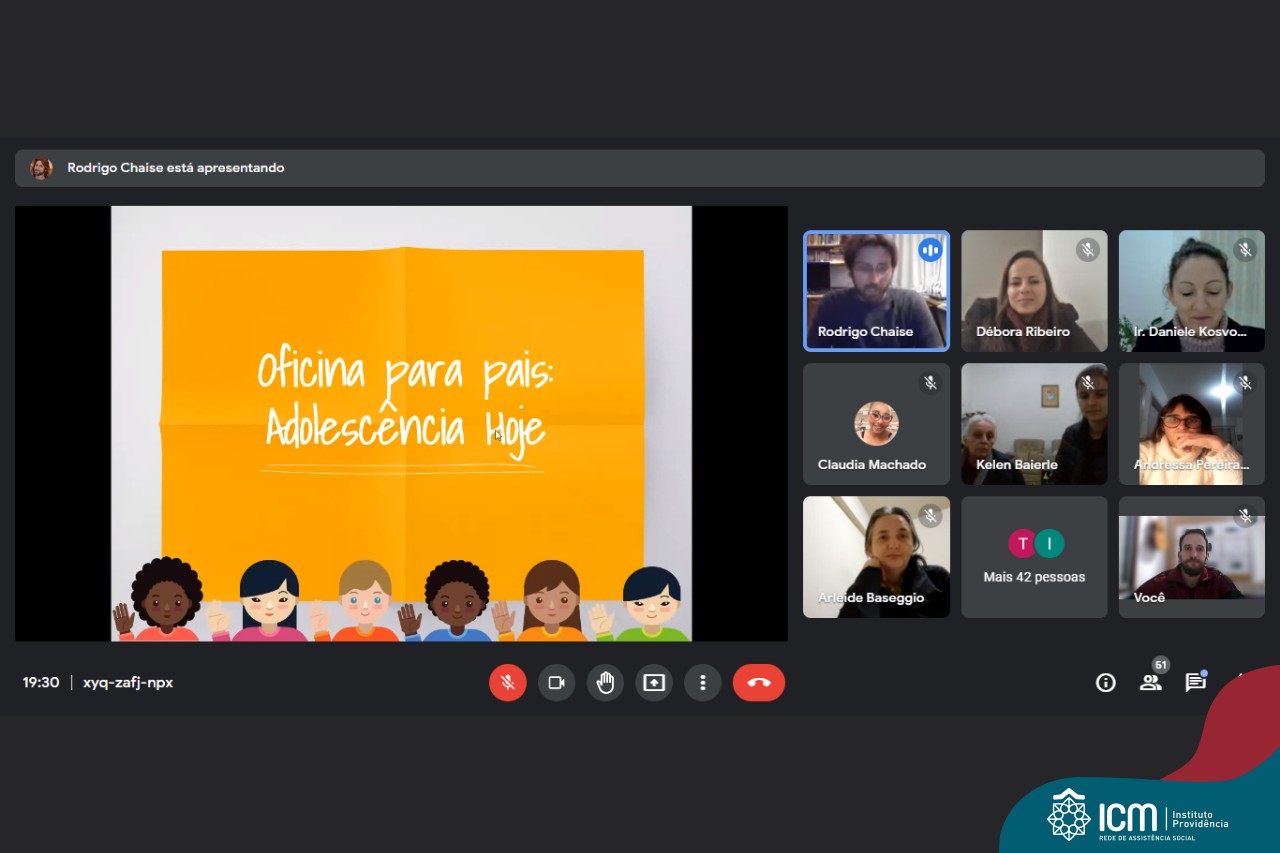The height and width of the screenshot is (853, 1280).
Task: Click the meeting code xyq-zafj-npx
Action: (x=128, y=682)
